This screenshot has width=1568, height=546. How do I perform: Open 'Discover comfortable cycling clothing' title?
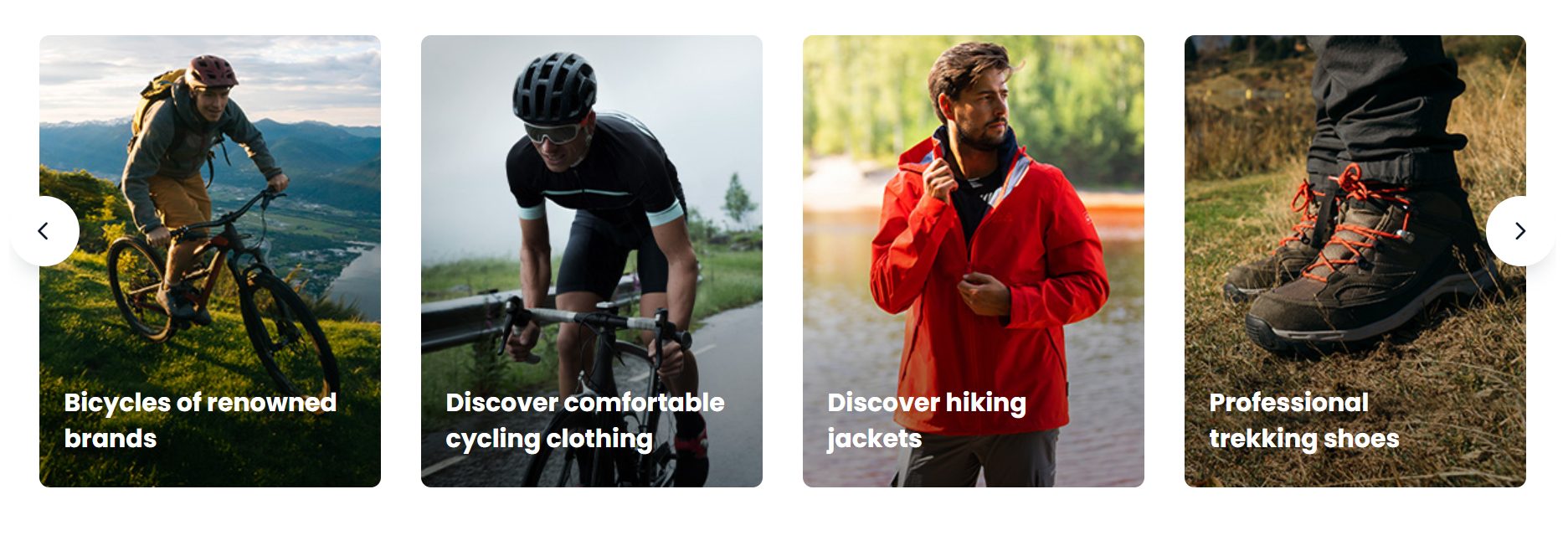(584, 420)
